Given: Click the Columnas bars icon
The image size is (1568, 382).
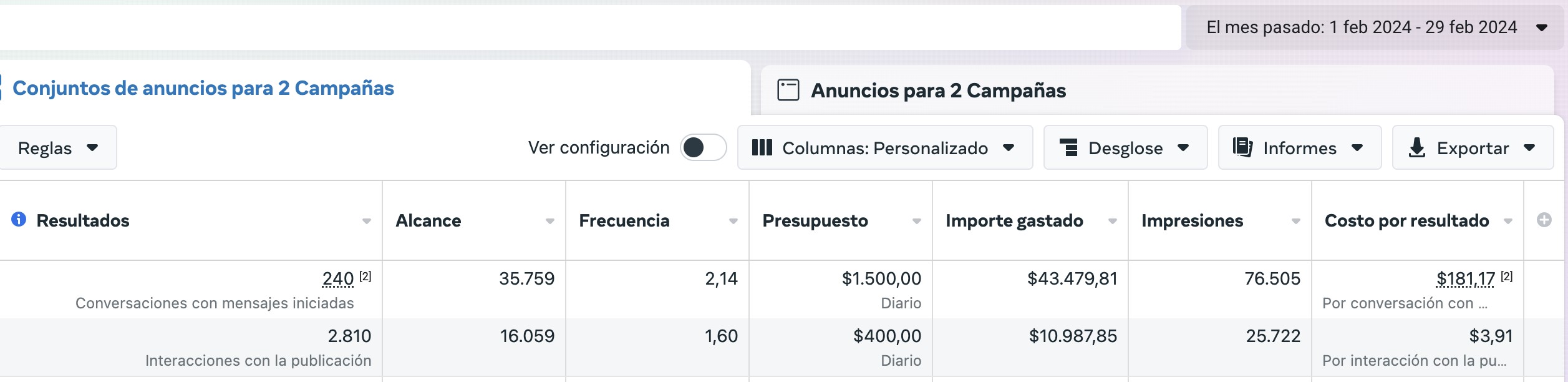Looking at the screenshot, I should tap(762, 148).
